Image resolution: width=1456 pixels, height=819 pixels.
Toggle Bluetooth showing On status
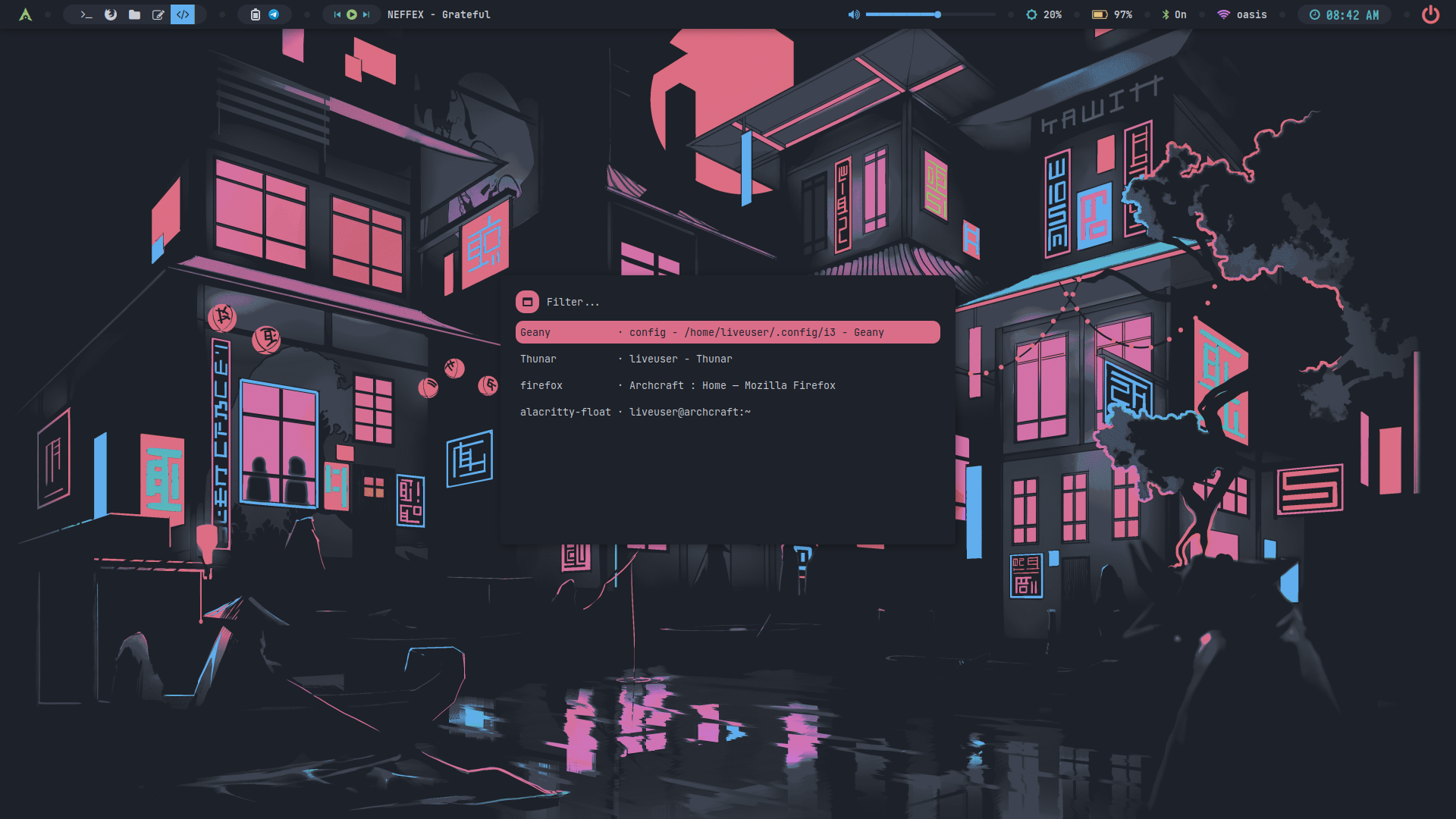coord(1174,14)
